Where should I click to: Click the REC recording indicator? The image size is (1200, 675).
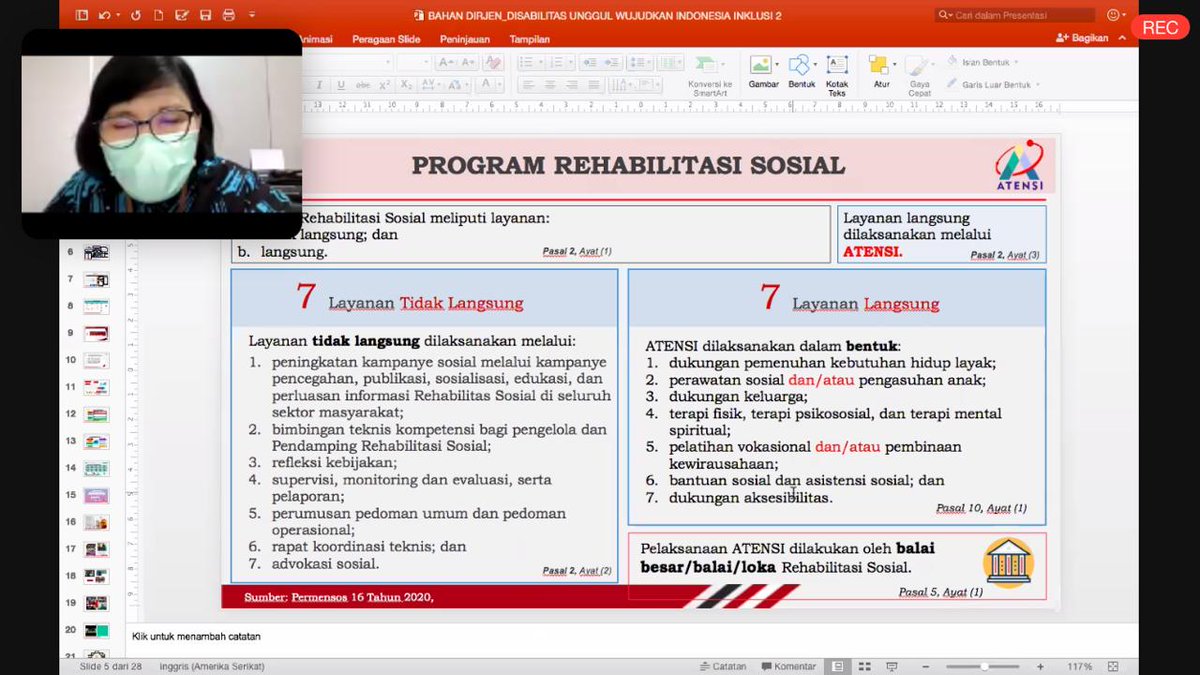(1160, 27)
